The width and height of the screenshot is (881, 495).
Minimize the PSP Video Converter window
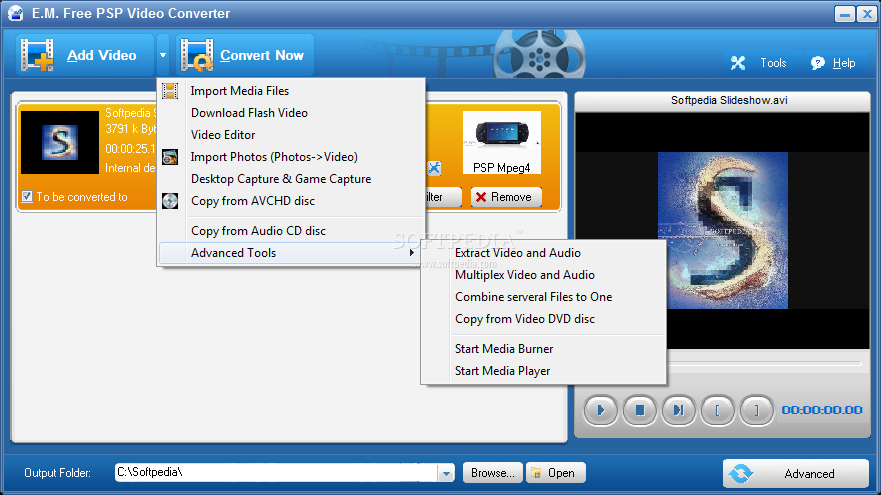(x=844, y=13)
